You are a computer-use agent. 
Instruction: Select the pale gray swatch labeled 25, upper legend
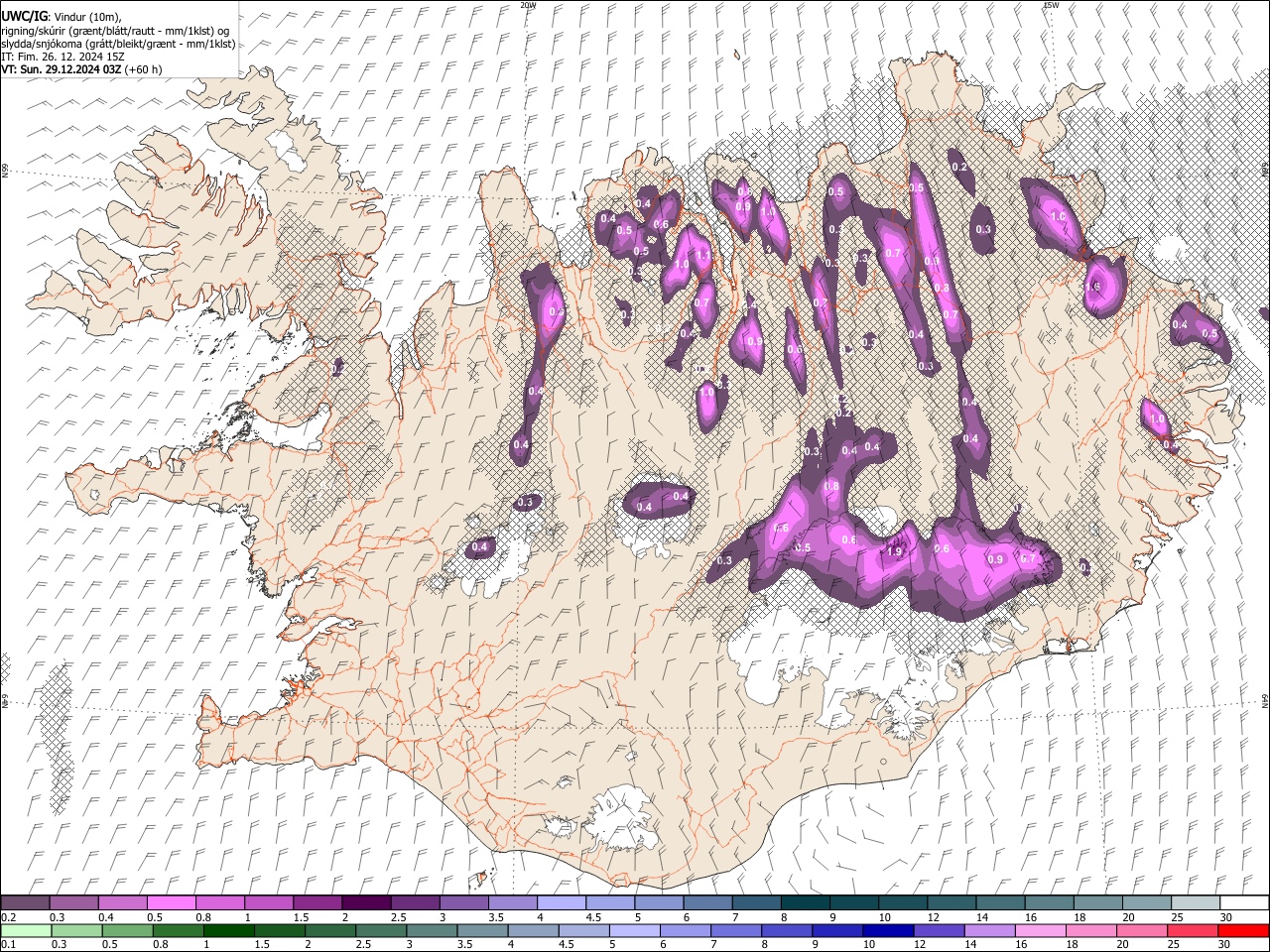(1195, 902)
